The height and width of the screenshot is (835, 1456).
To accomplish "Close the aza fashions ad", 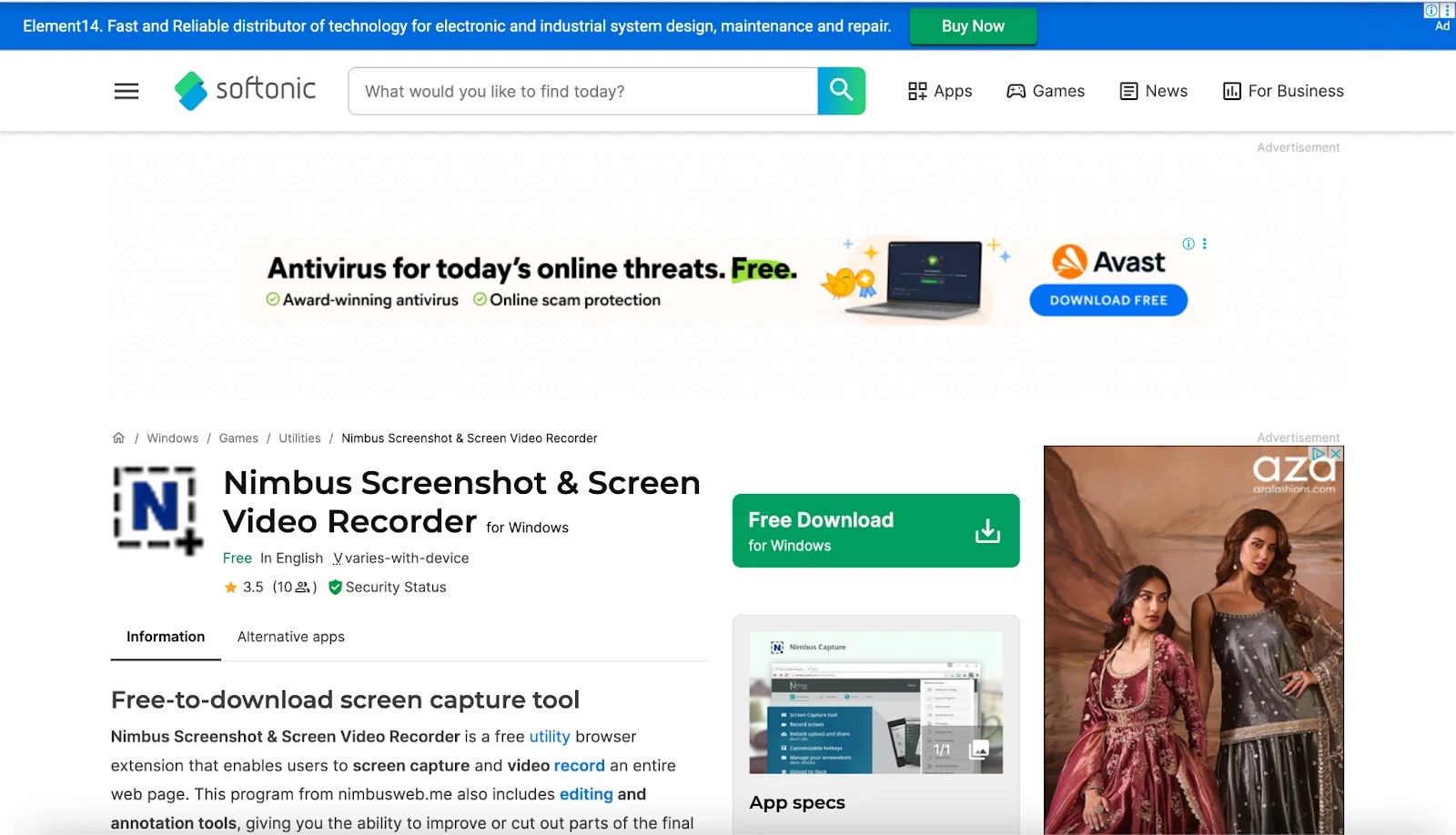I will pos(1336,453).
